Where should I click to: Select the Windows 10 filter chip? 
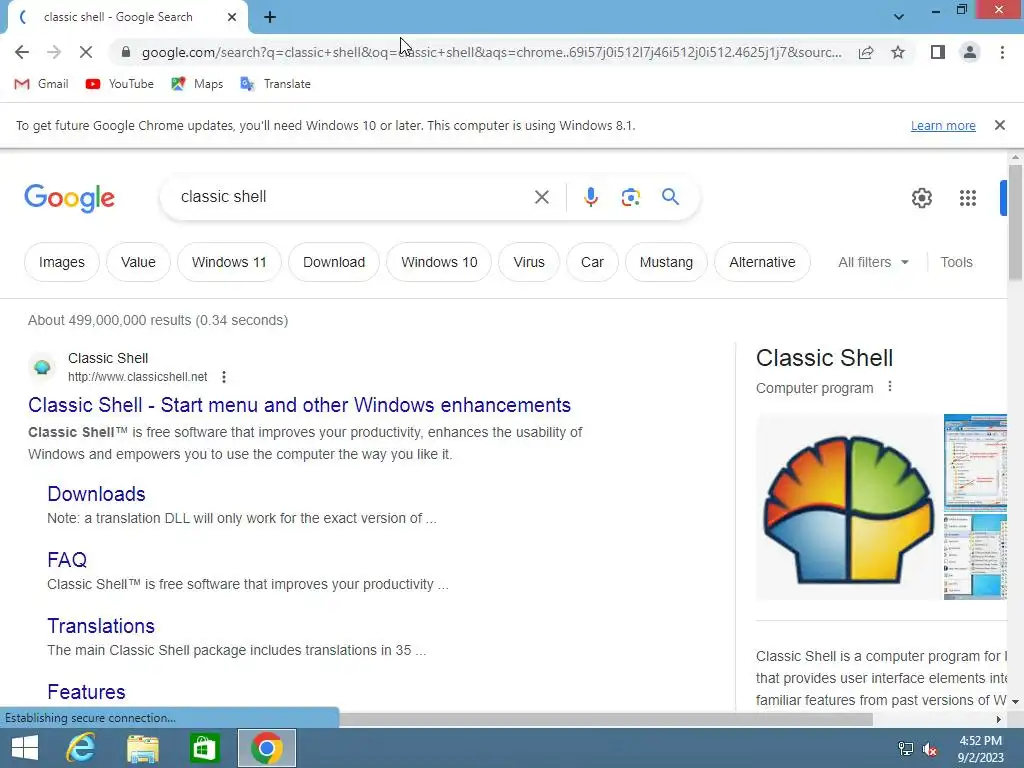click(x=439, y=262)
